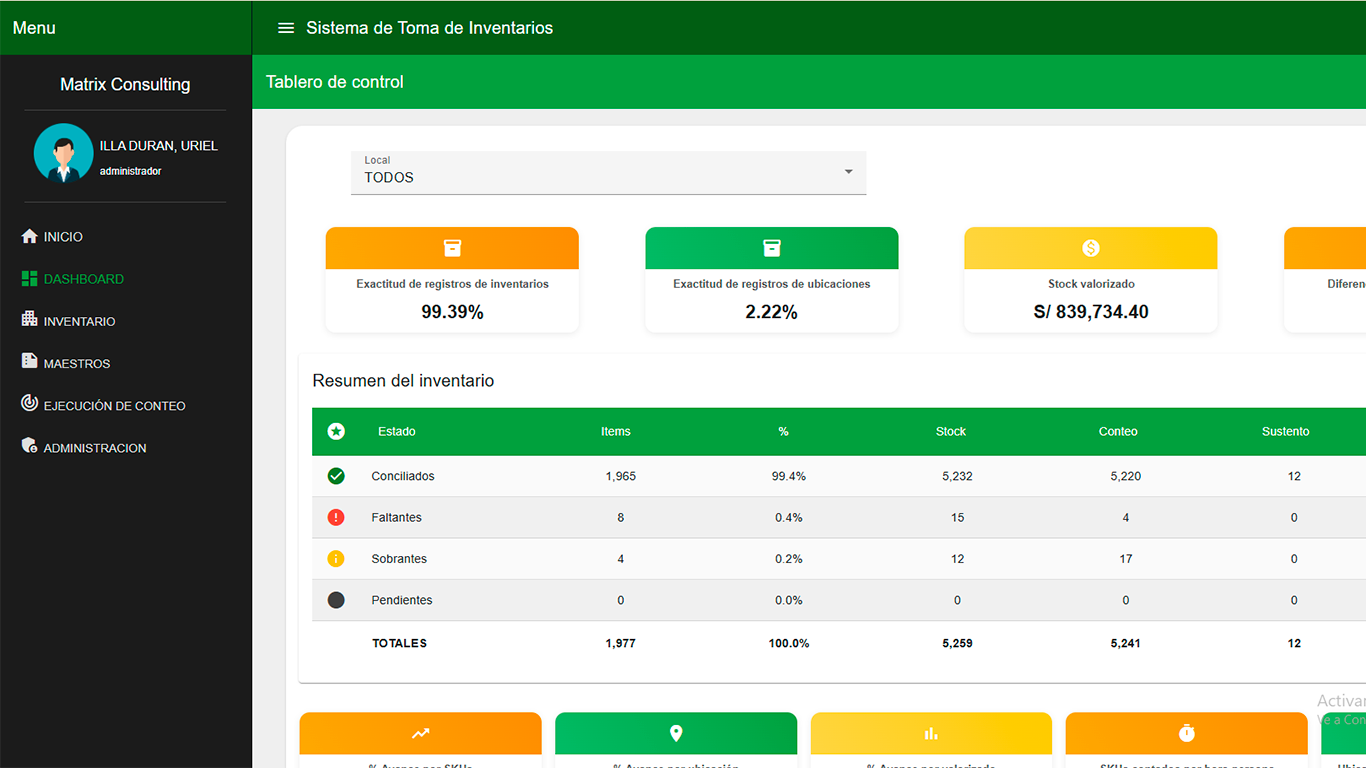Click green check icon for Conciliados
1366x768 pixels.
click(336, 476)
